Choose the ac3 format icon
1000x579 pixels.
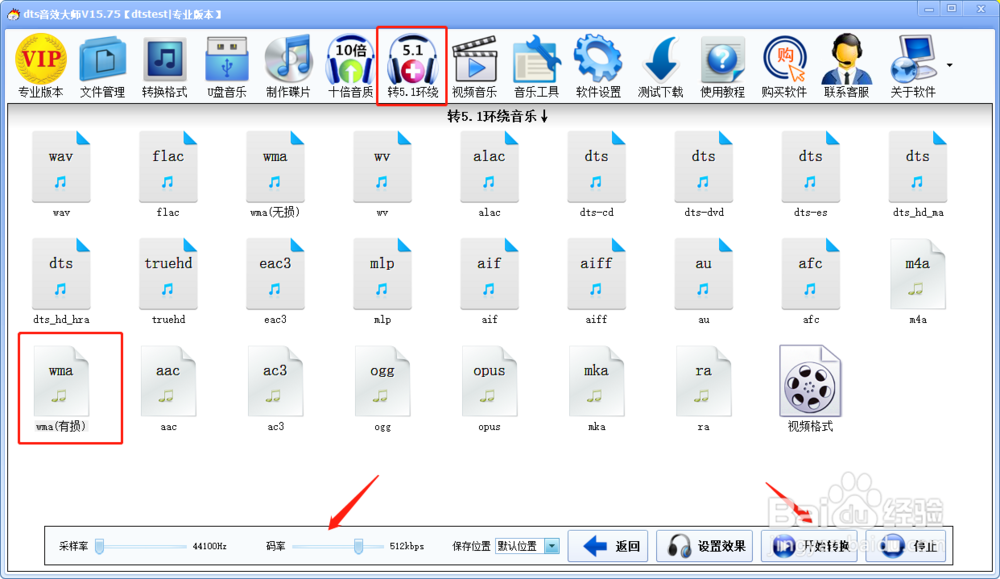275,389
